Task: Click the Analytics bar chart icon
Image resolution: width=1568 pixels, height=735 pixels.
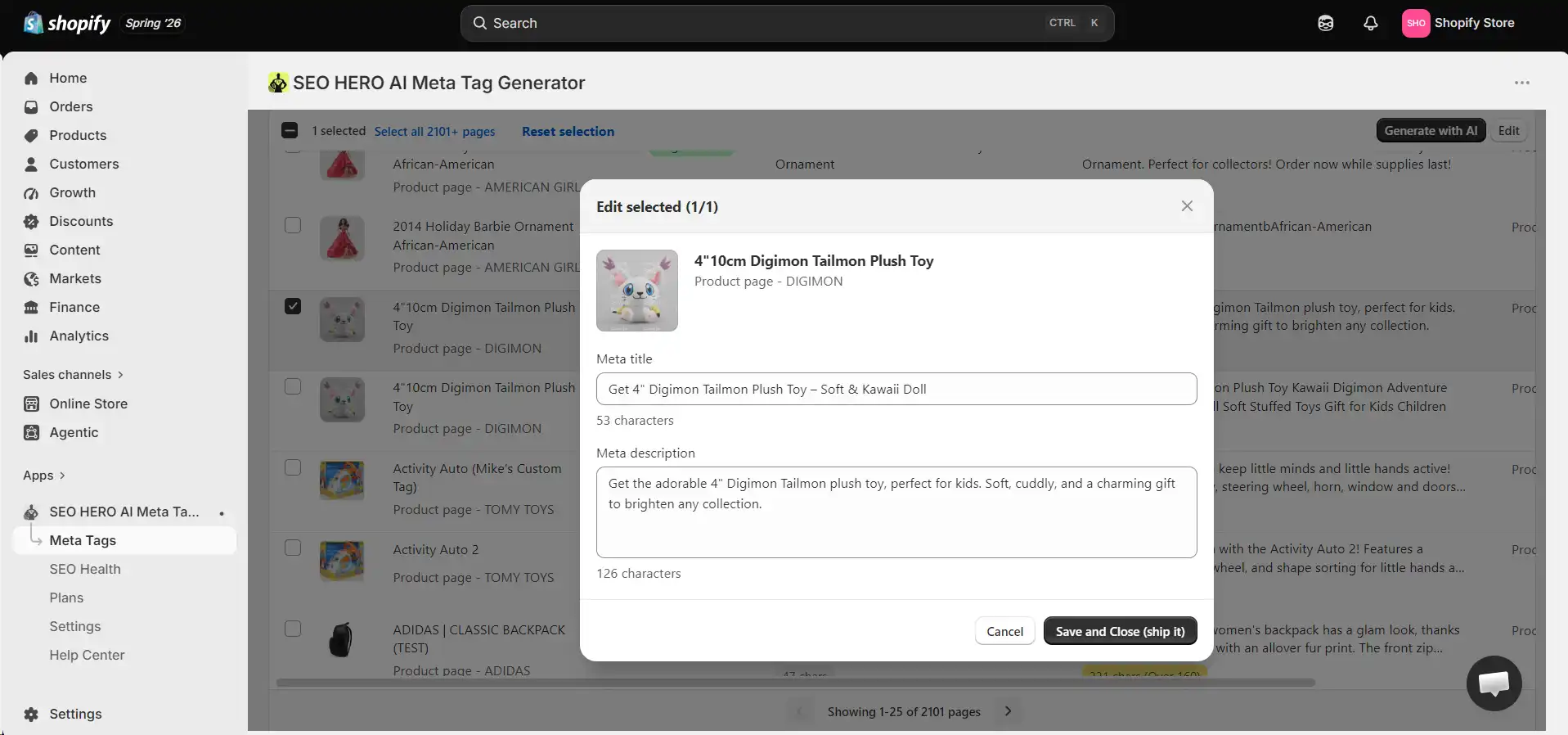Action: tap(31, 336)
